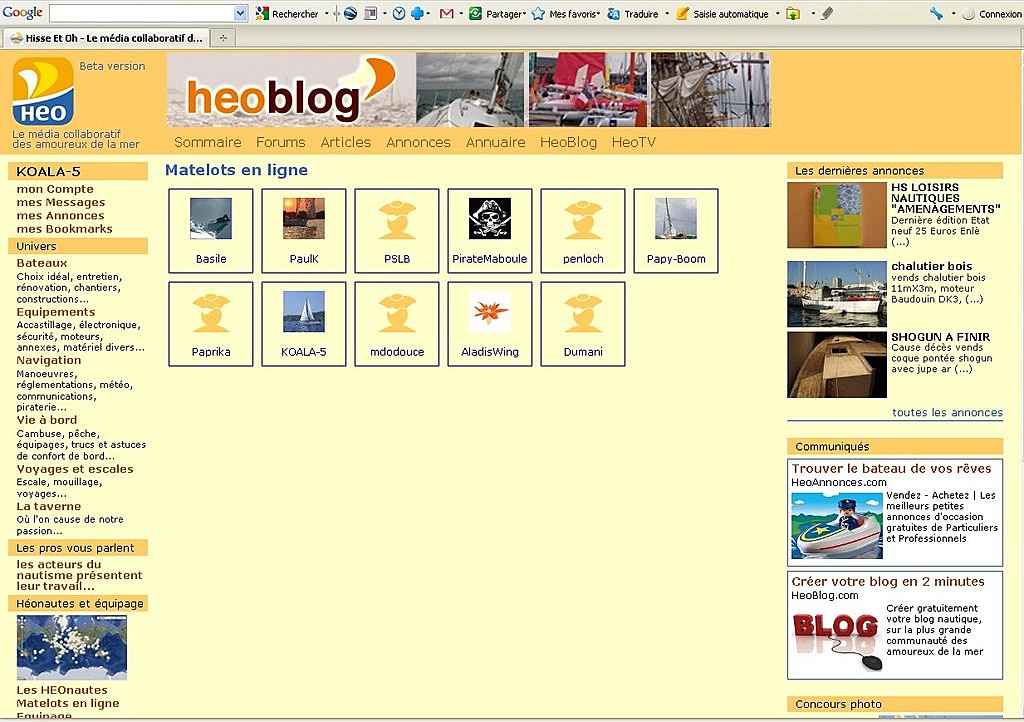Click the green-plus folder toolbar icon
This screenshot has width=1024, height=722.
(x=793, y=14)
